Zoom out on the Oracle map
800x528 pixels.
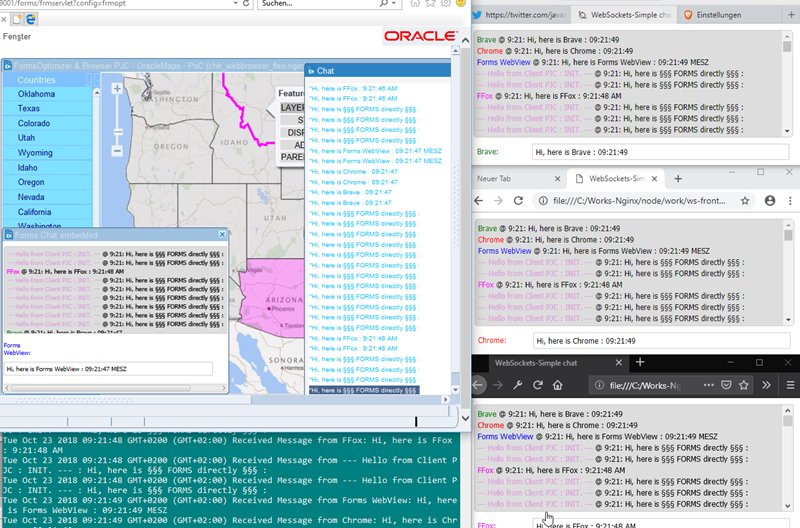[117, 151]
